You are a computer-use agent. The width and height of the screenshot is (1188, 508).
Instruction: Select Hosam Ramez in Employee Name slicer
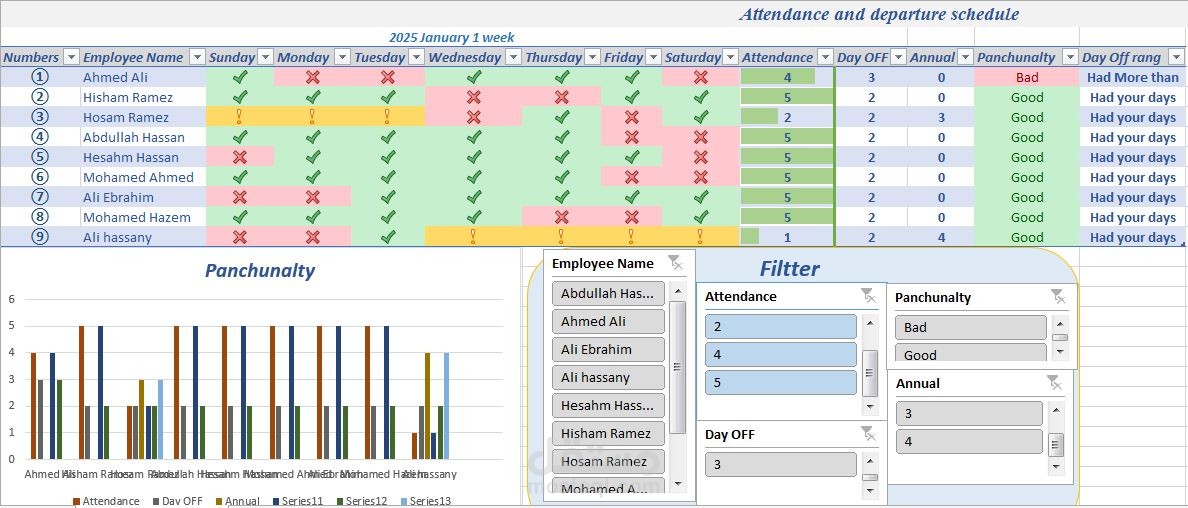(x=608, y=461)
